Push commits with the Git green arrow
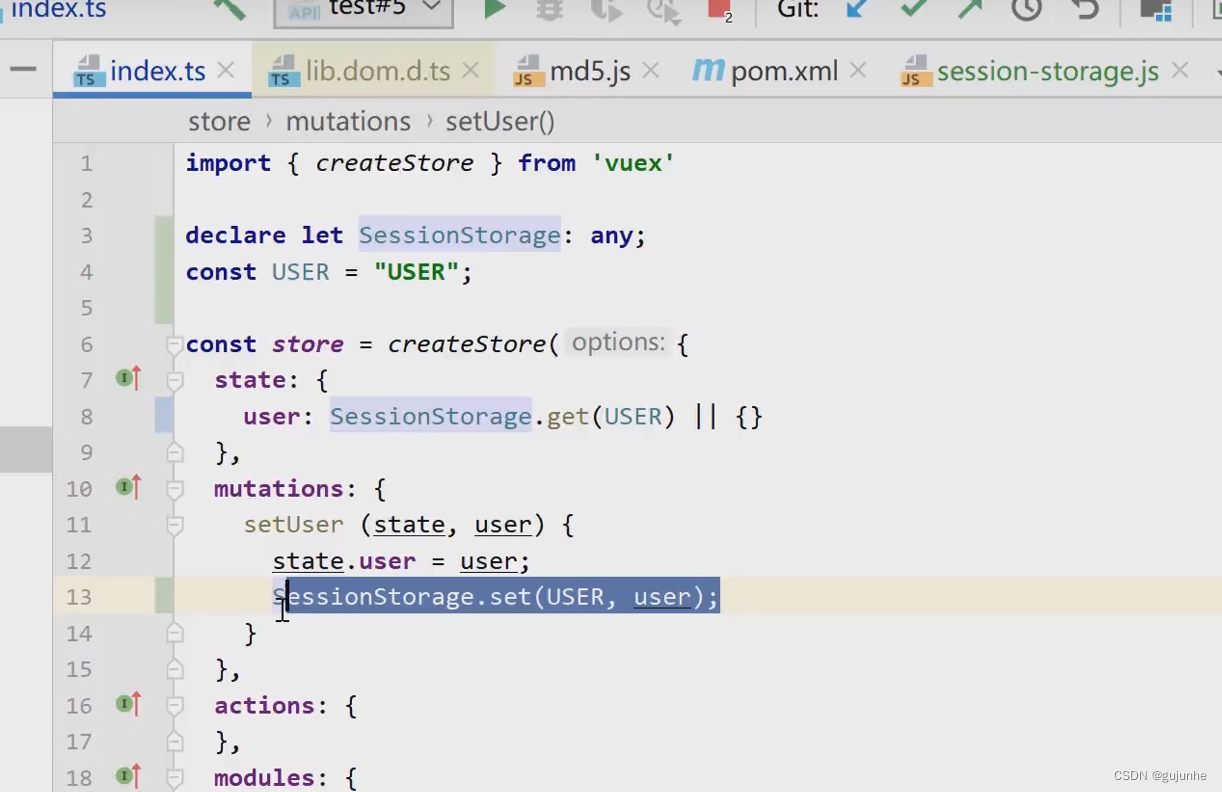The height and width of the screenshot is (792, 1222). (x=970, y=9)
